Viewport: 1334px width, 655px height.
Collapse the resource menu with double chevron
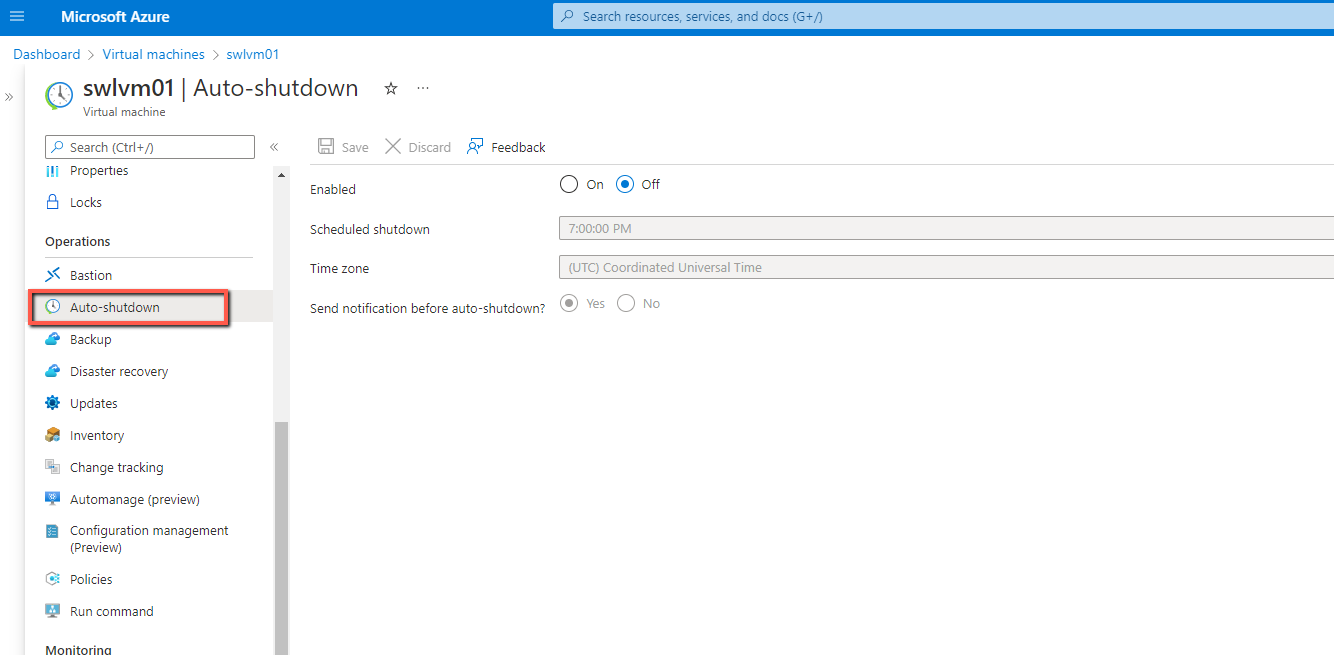pyautogui.click(x=274, y=147)
